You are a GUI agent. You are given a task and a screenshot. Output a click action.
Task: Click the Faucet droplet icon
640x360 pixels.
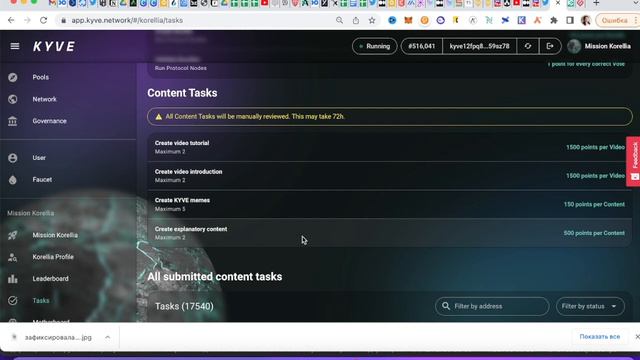(13, 180)
